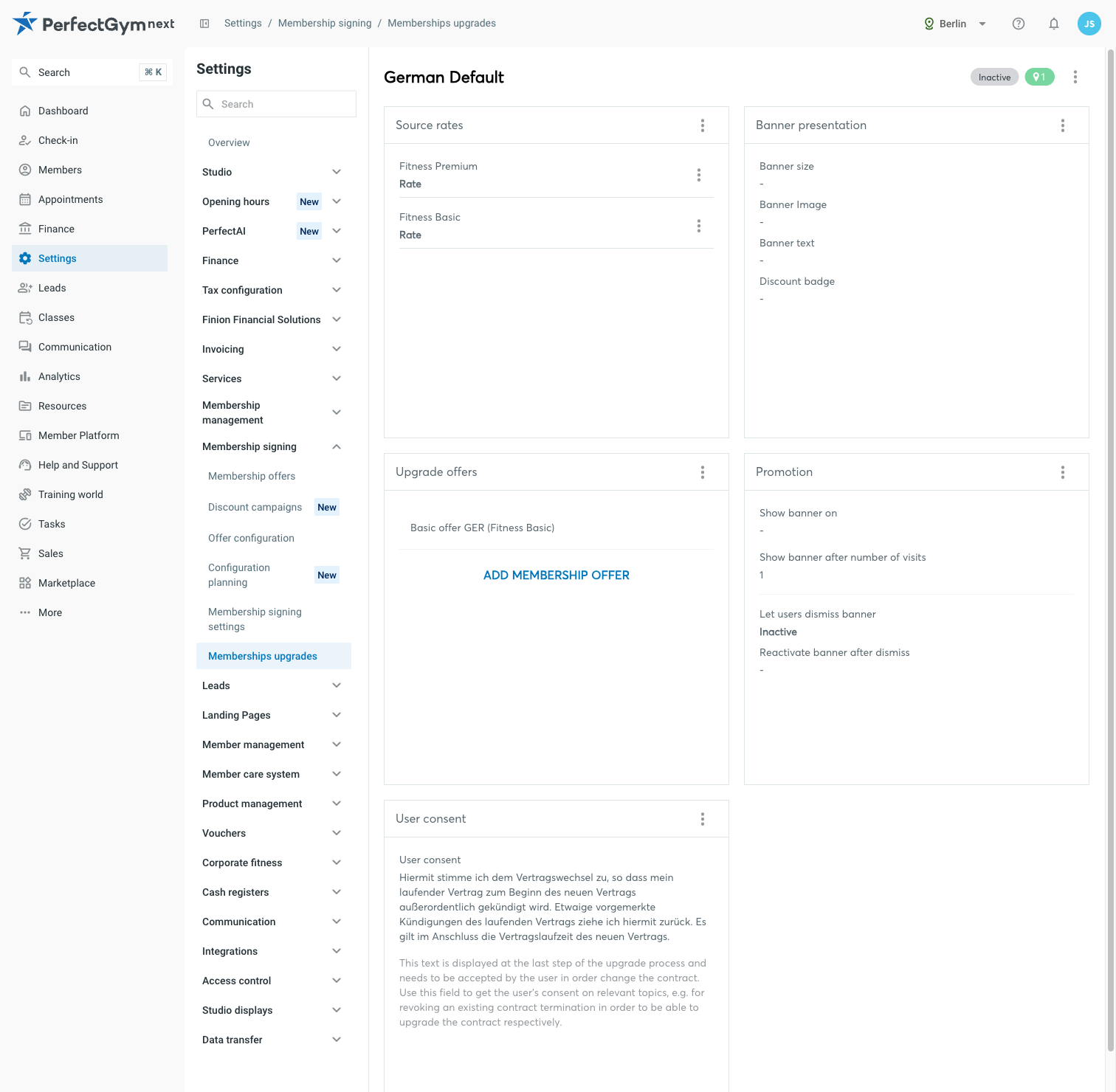
Task: Open Banner presentation card options menu
Action: [x=1063, y=125]
